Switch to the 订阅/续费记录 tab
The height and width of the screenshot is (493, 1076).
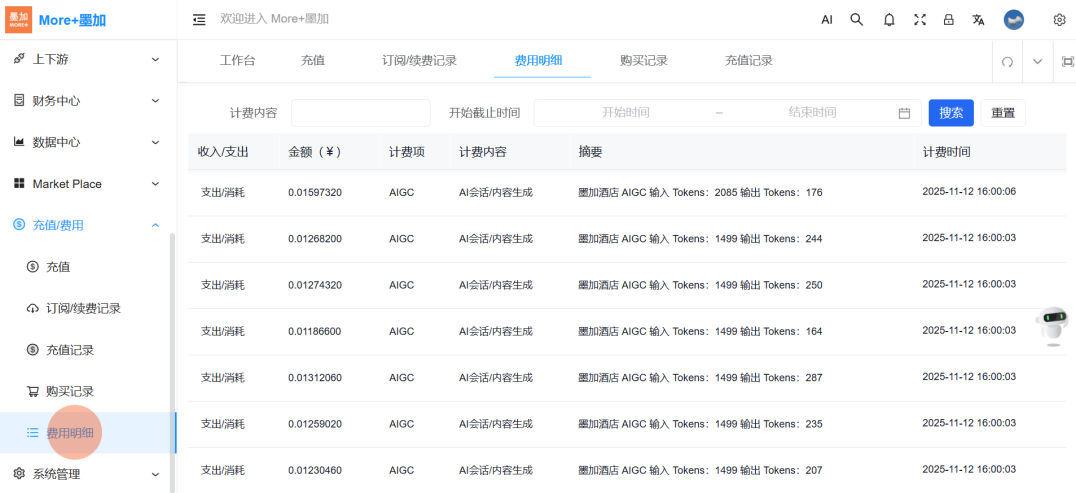pos(419,61)
